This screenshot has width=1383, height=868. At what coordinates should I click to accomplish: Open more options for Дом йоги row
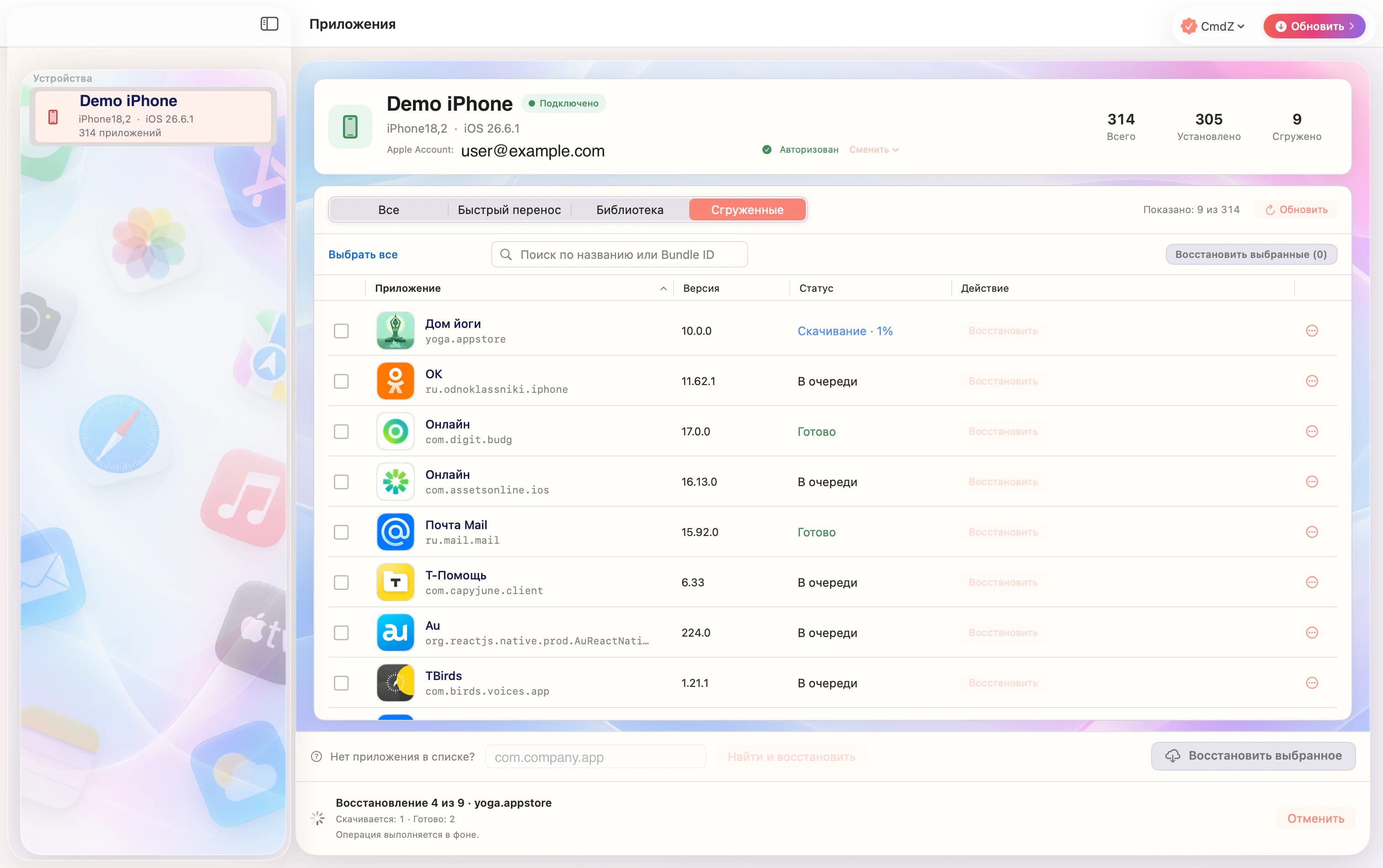1312,331
